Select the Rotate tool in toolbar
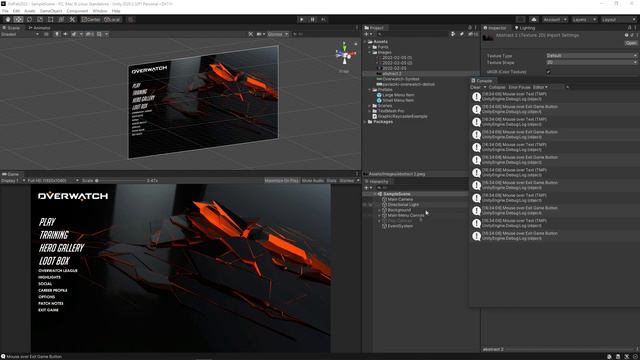Screen dimensions: 640x360 click(29, 19)
